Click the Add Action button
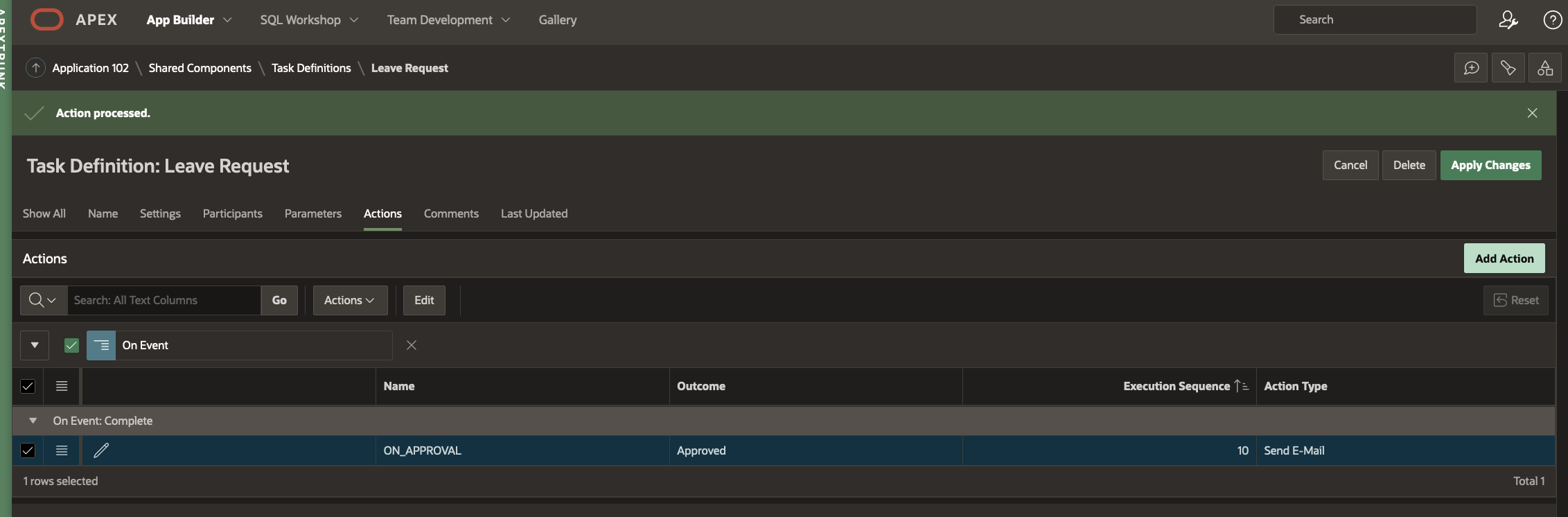This screenshot has width=1568, height=517. (x=1504, y=258)
